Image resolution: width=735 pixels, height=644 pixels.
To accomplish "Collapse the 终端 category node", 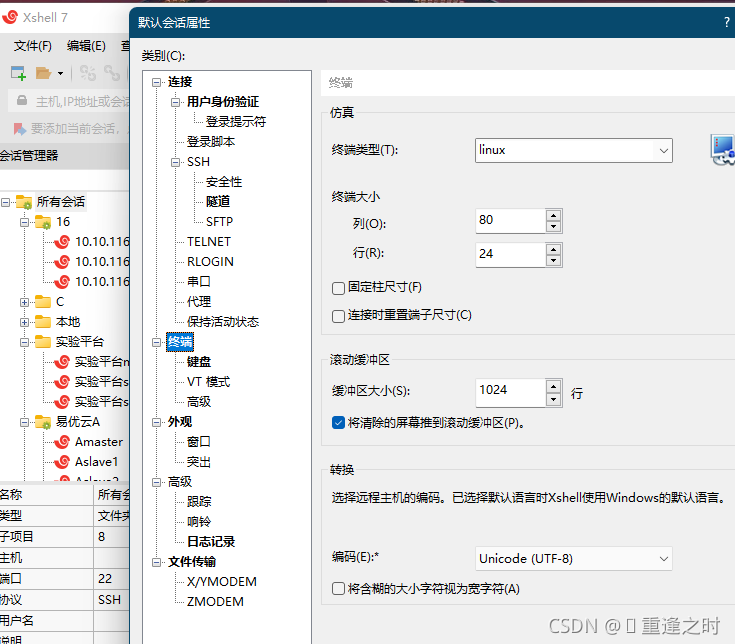I will point(156,343).
